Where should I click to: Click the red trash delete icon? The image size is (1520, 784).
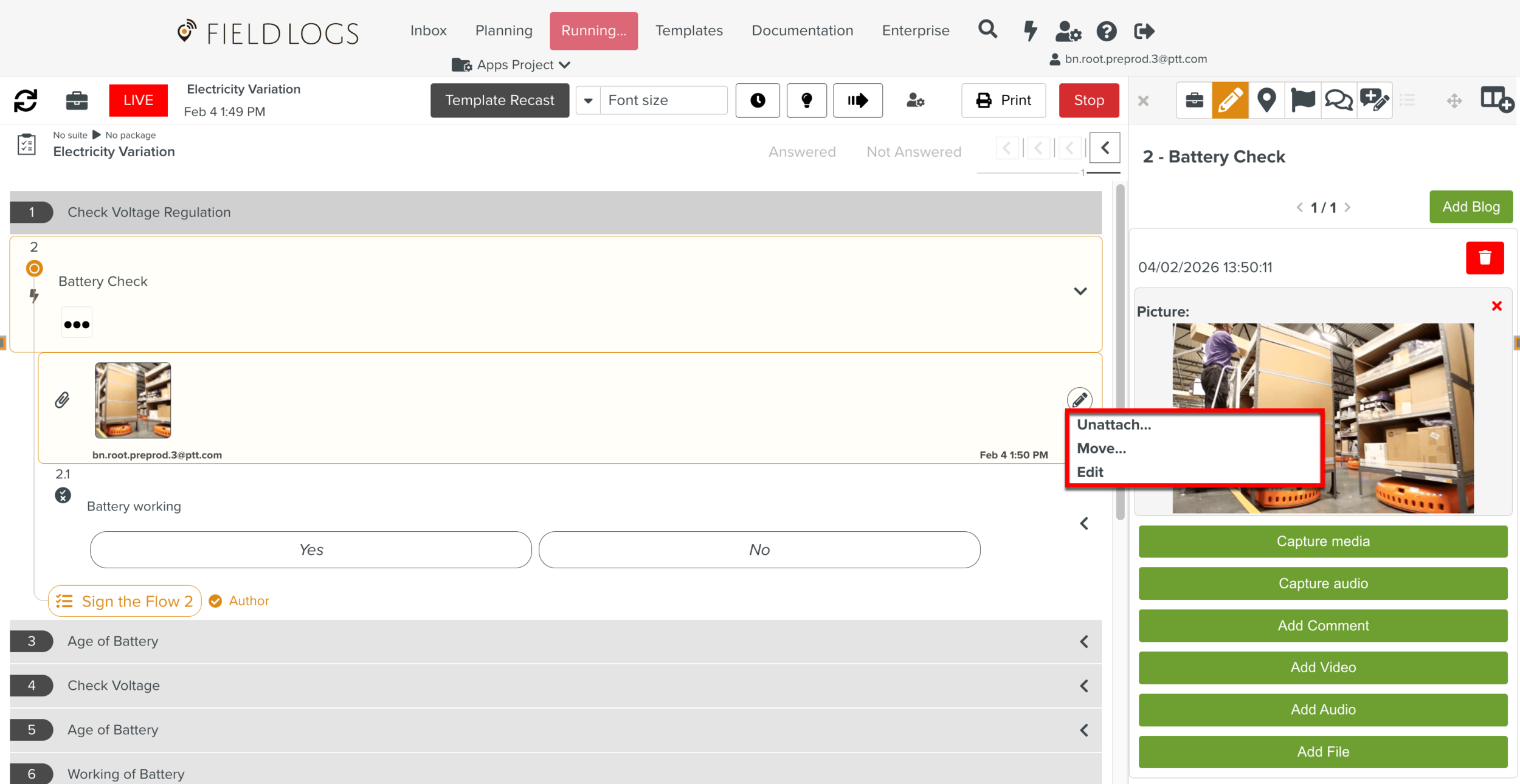(1484, 258)
